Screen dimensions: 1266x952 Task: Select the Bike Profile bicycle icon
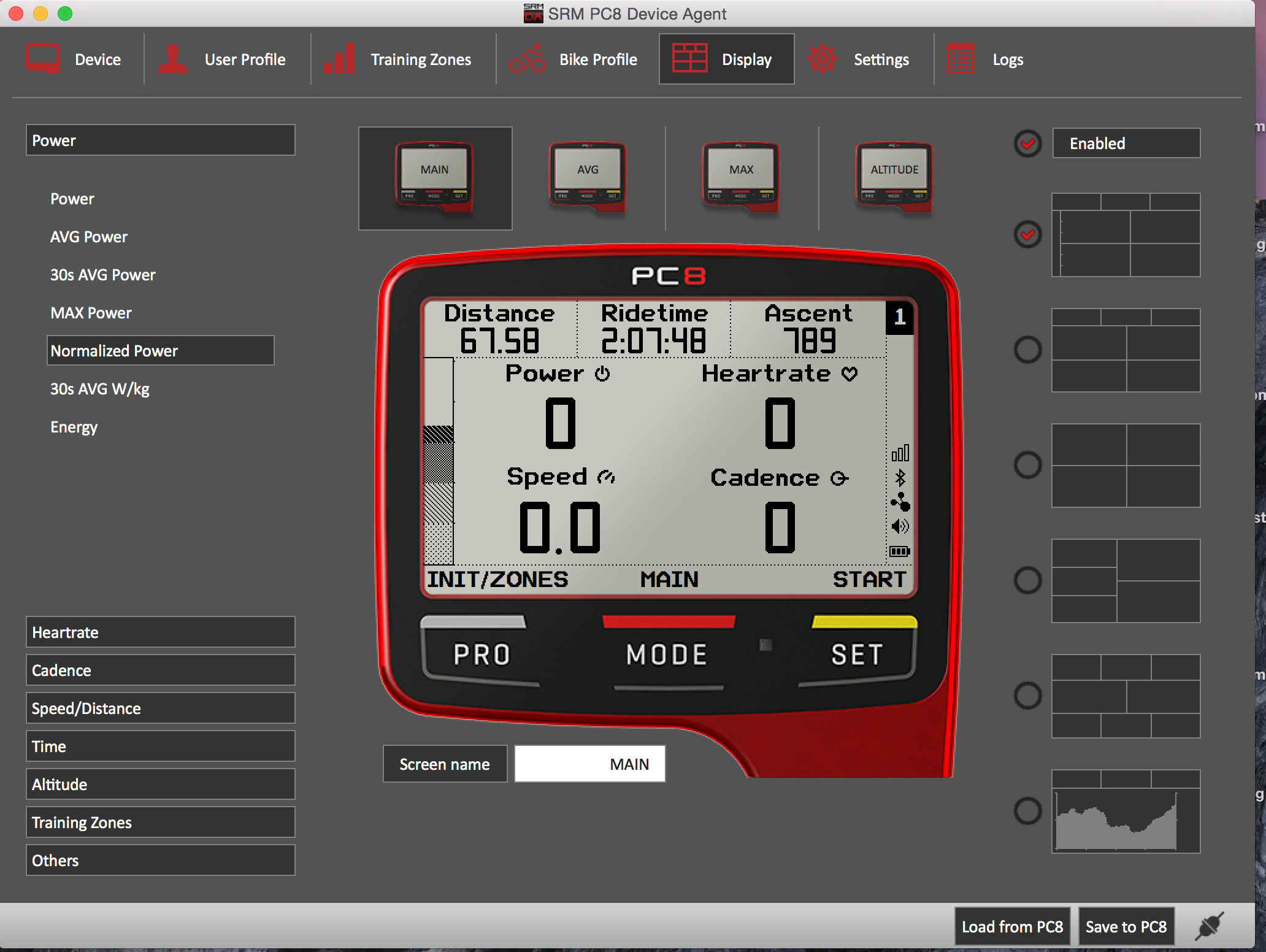[527, 59]
